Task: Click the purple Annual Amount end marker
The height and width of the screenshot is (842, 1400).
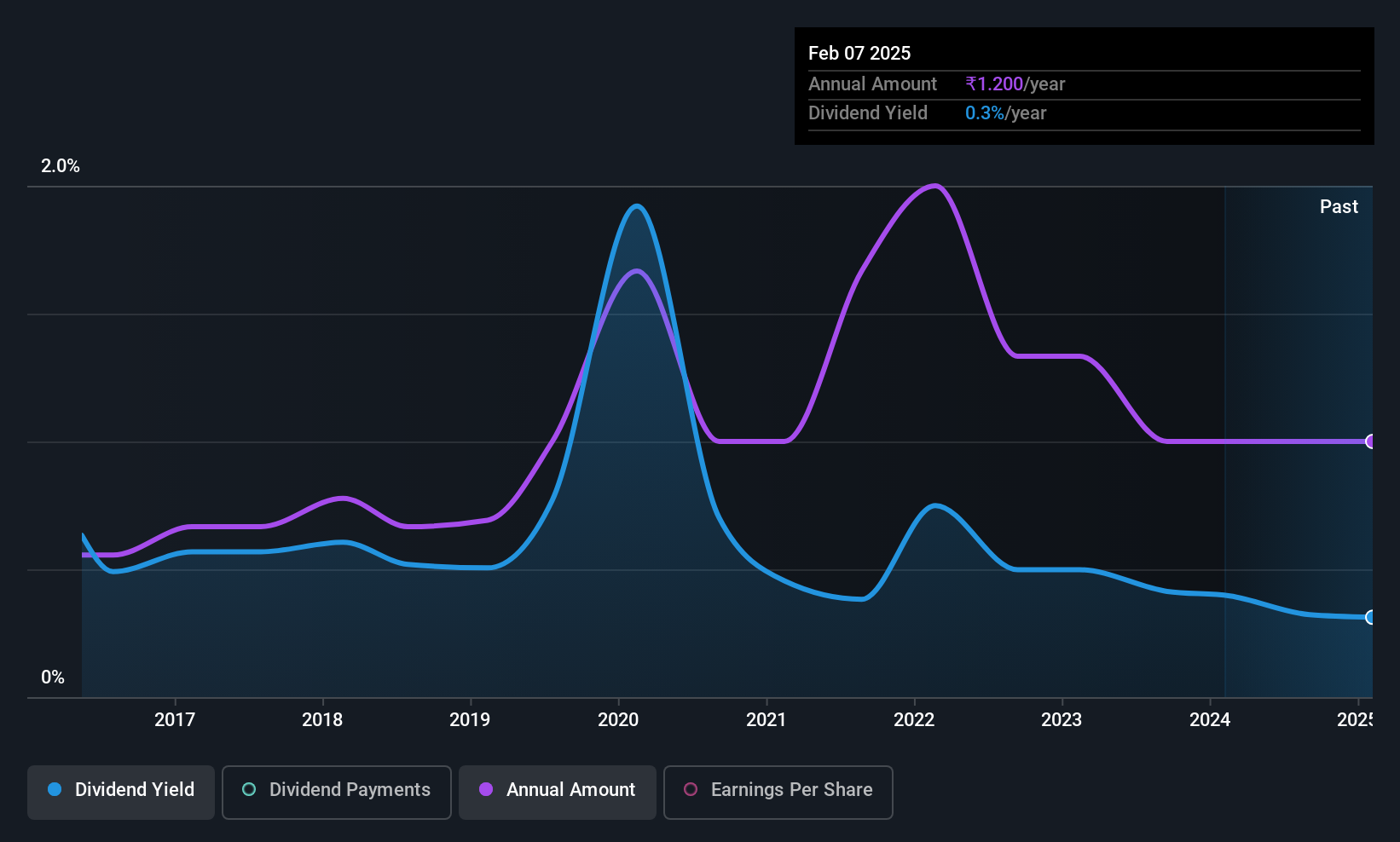Action: pyautogui.click(x=1371, y=441)
